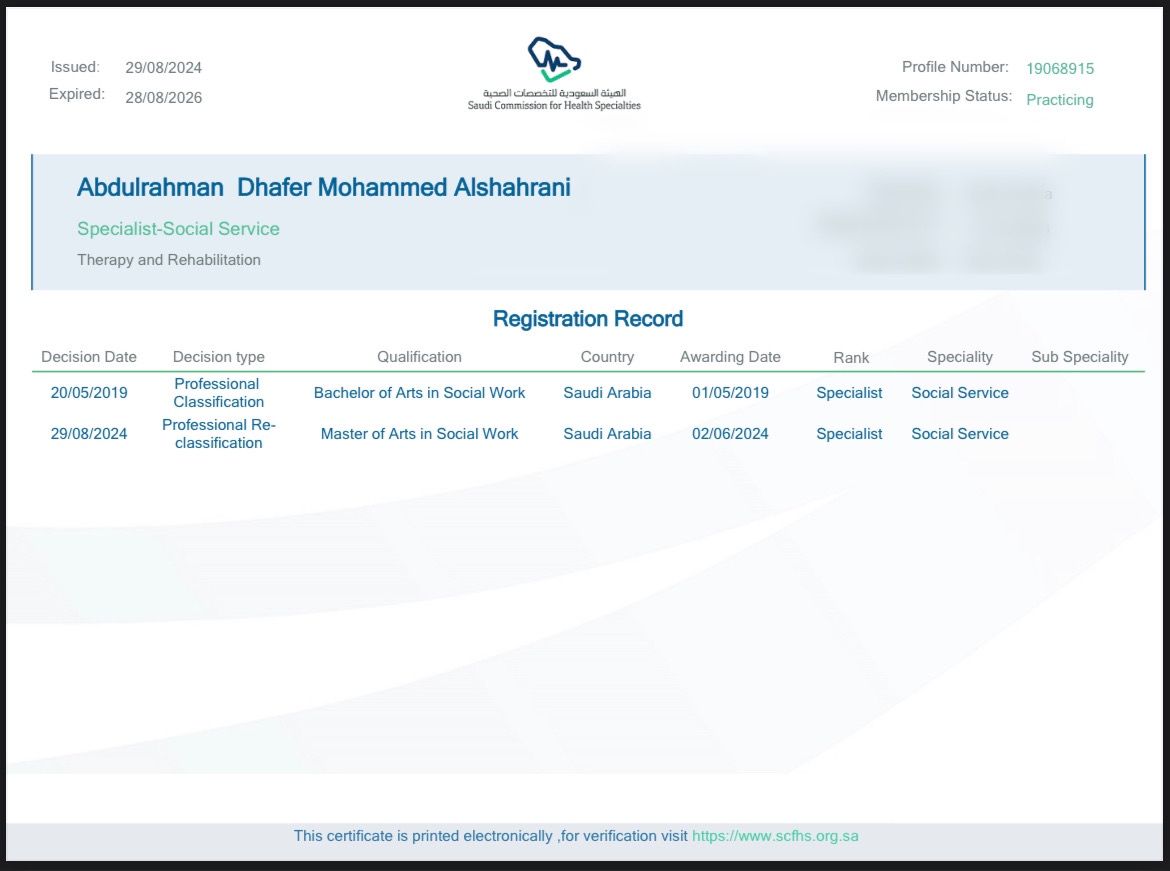Click the Decision Date column header
This screenshot has height=871, width=1170.
[89, 357]
